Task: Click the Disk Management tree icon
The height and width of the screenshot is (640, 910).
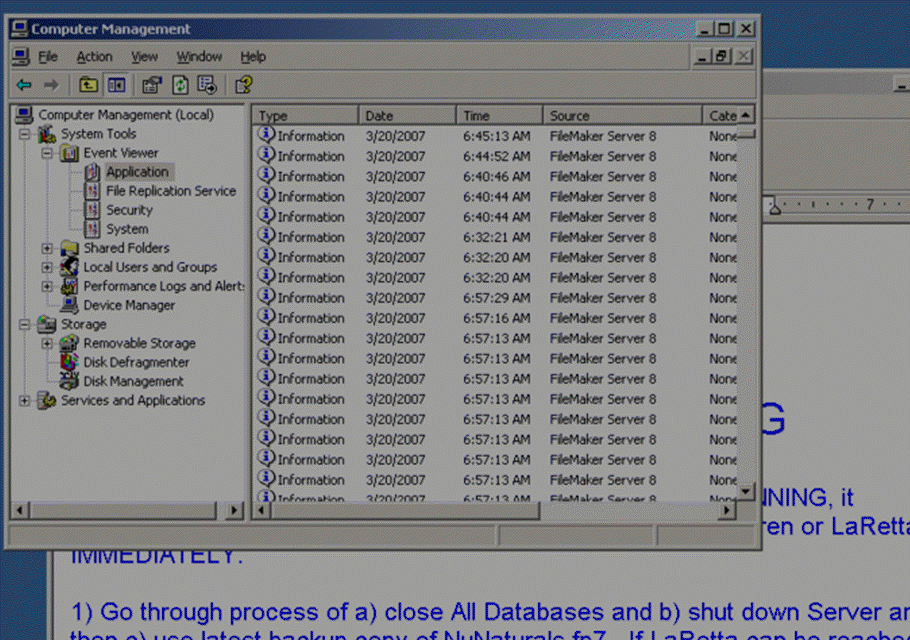Action: 70,381
